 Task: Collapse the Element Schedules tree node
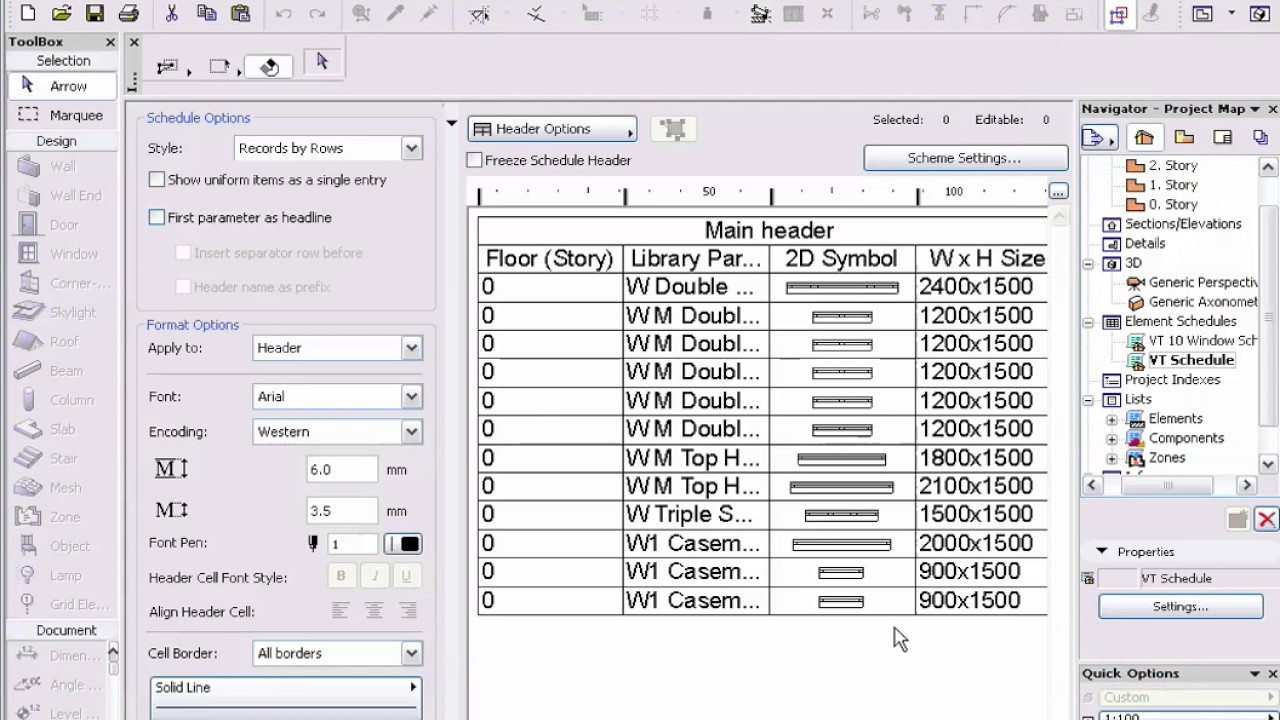click(x=1089, y=322)
